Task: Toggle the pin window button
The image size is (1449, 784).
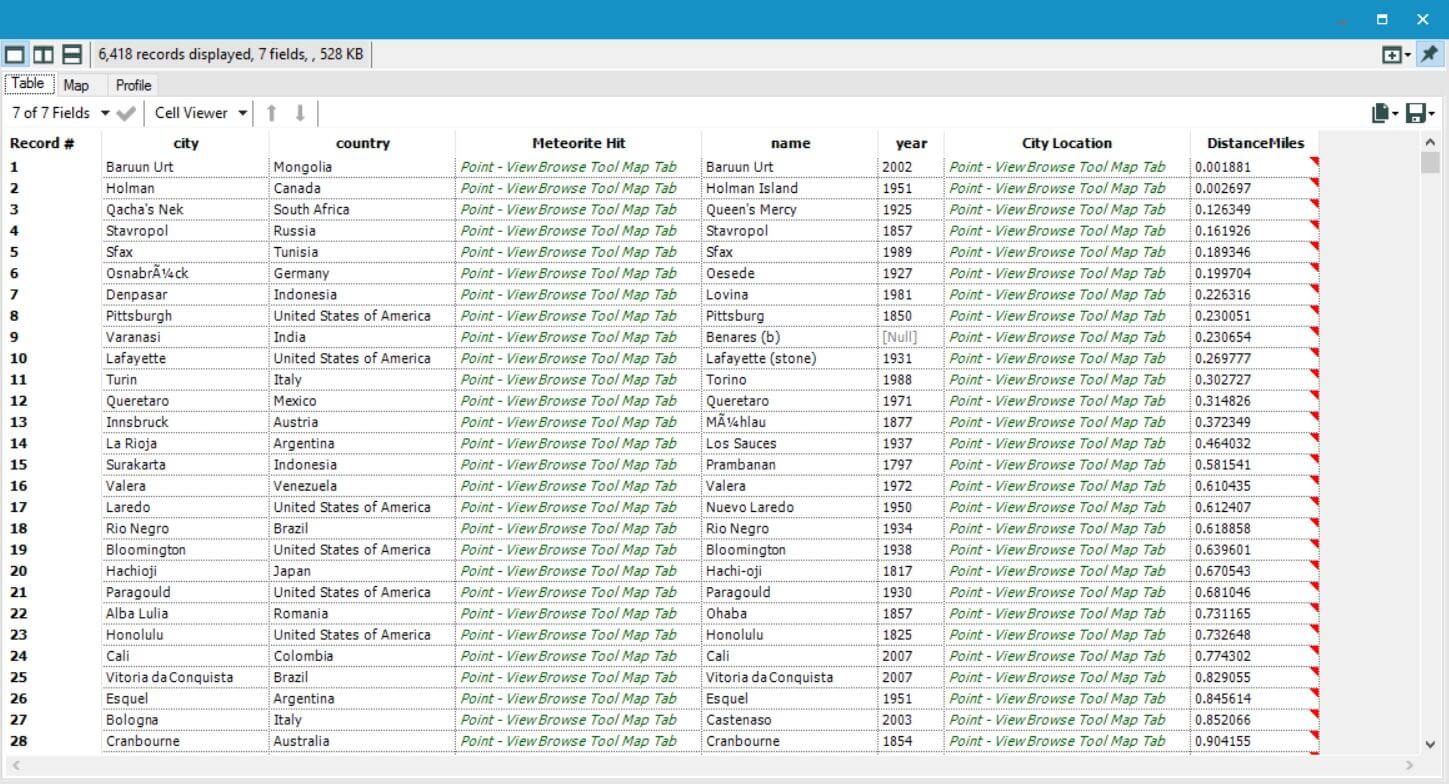Action: click(1429, 54)
